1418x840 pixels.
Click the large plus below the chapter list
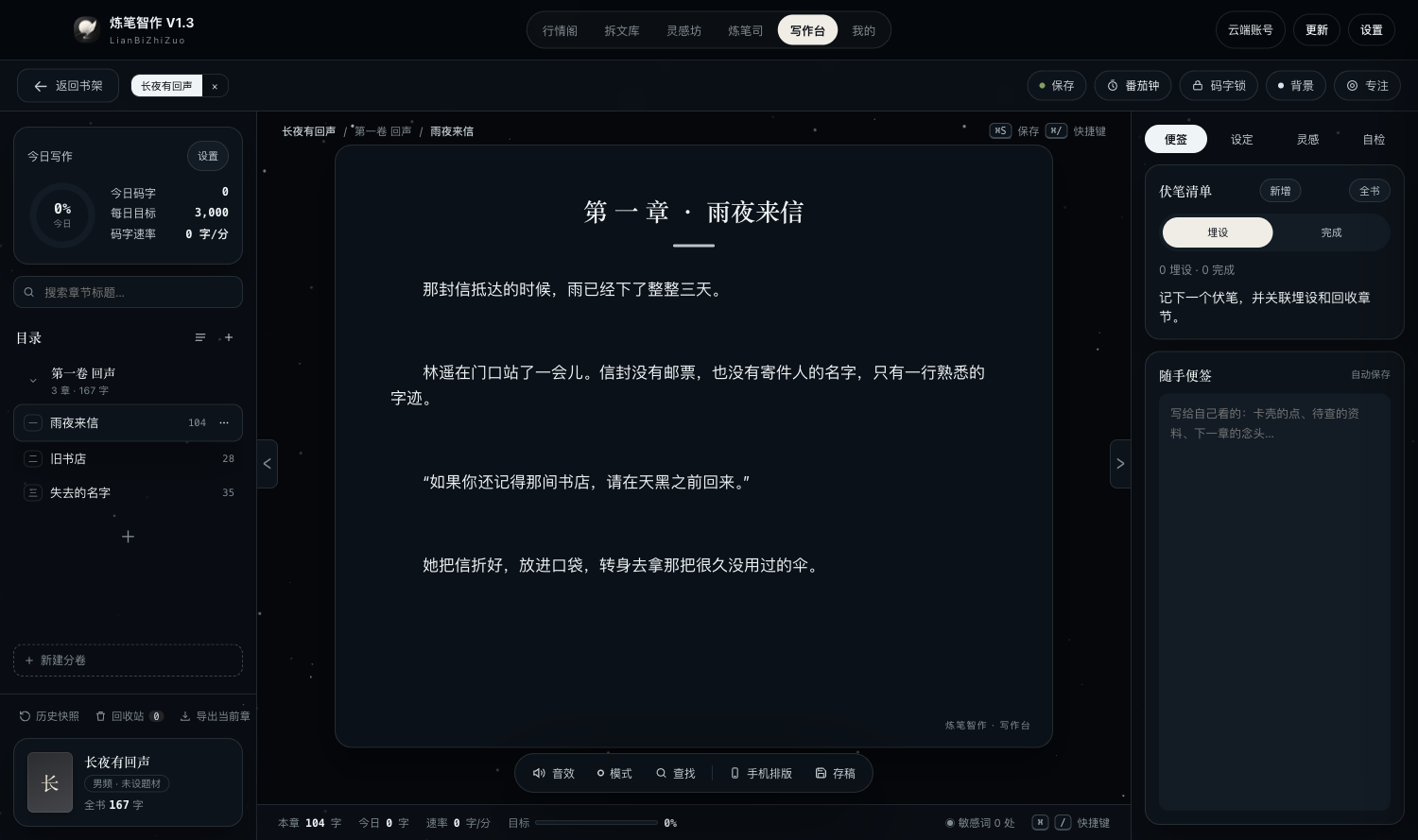(x=128, y=537)
